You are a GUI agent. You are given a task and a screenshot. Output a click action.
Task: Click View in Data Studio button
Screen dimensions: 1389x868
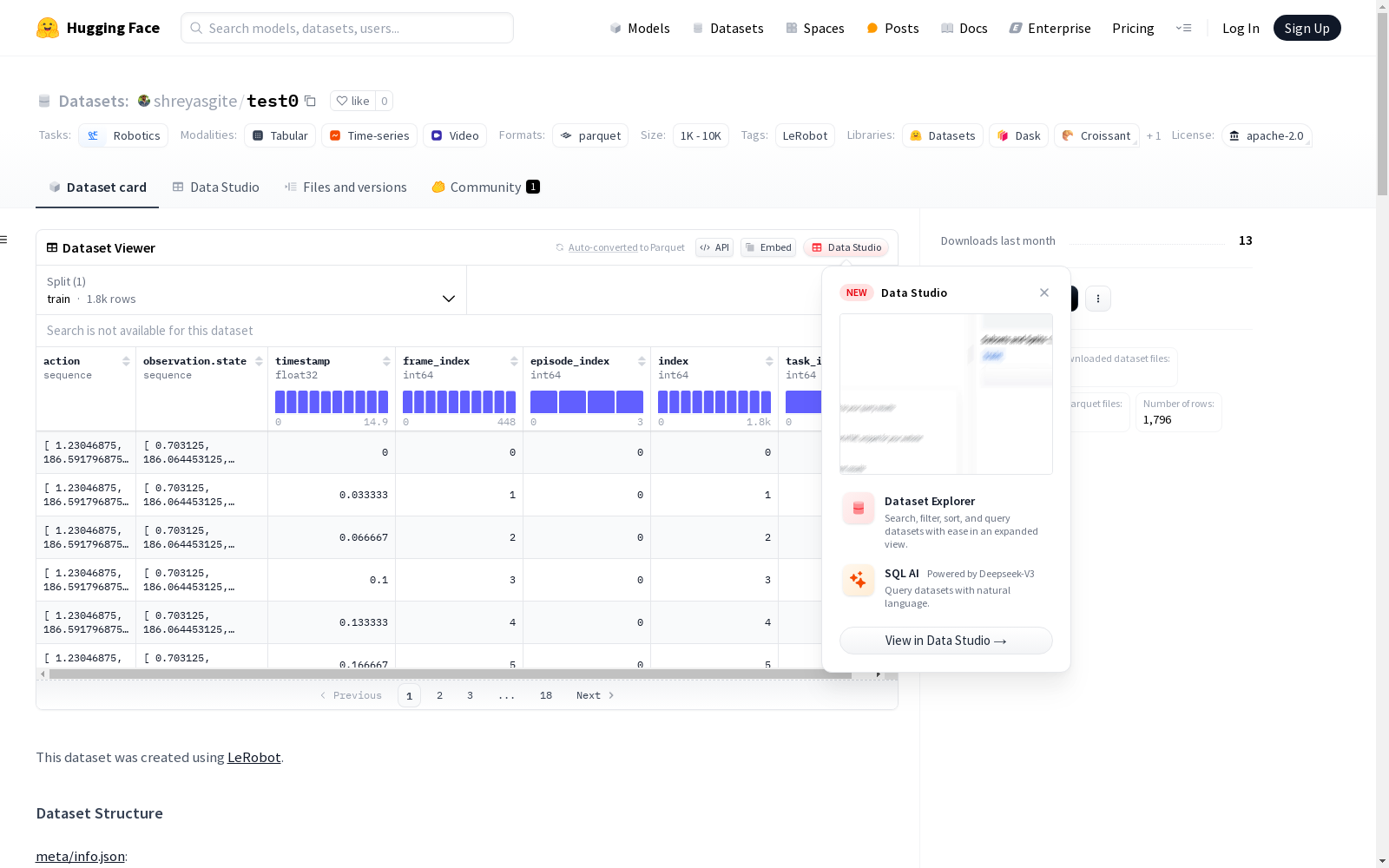[x=946, y=641]
